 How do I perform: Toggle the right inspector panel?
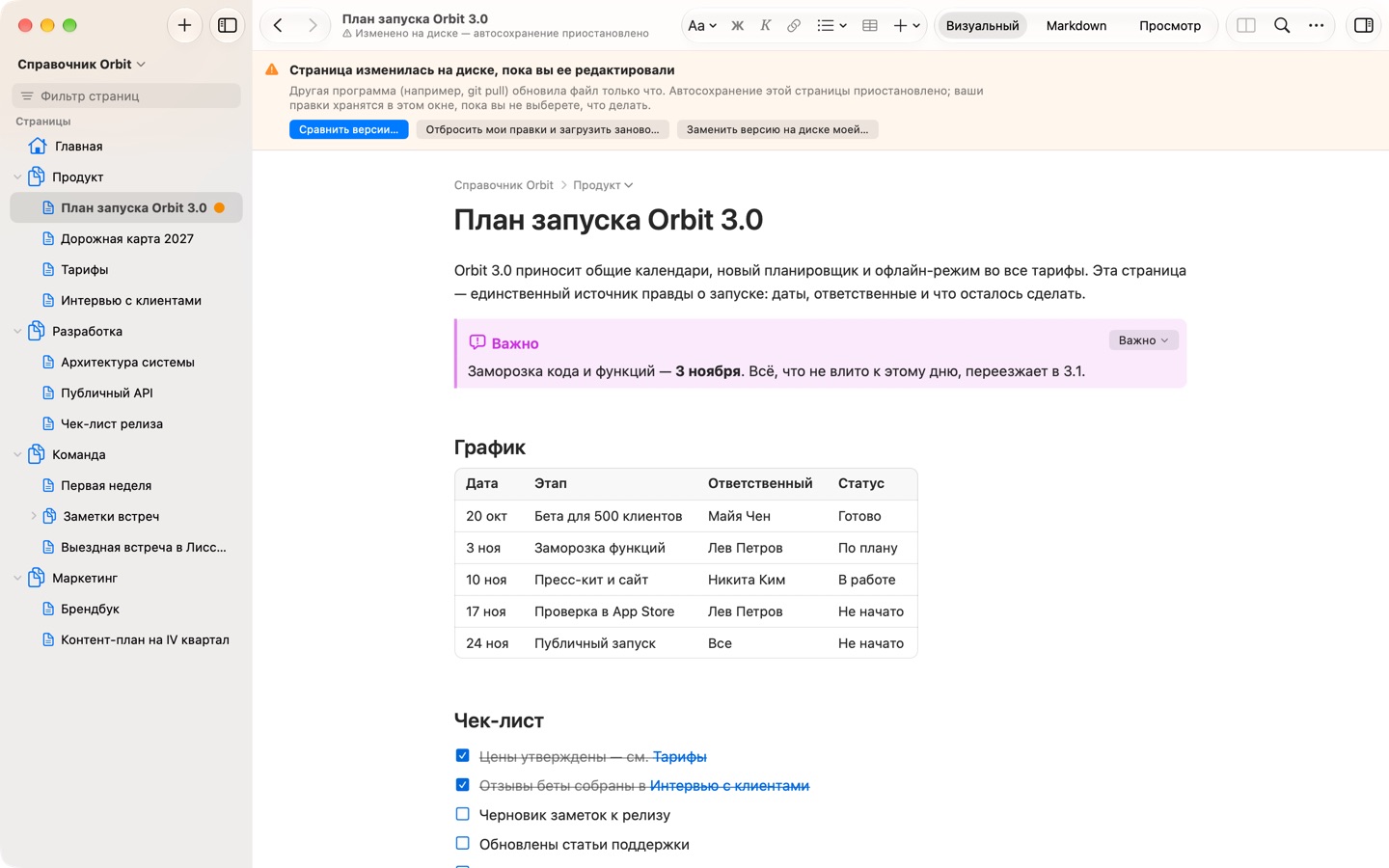pos(1364,26)
